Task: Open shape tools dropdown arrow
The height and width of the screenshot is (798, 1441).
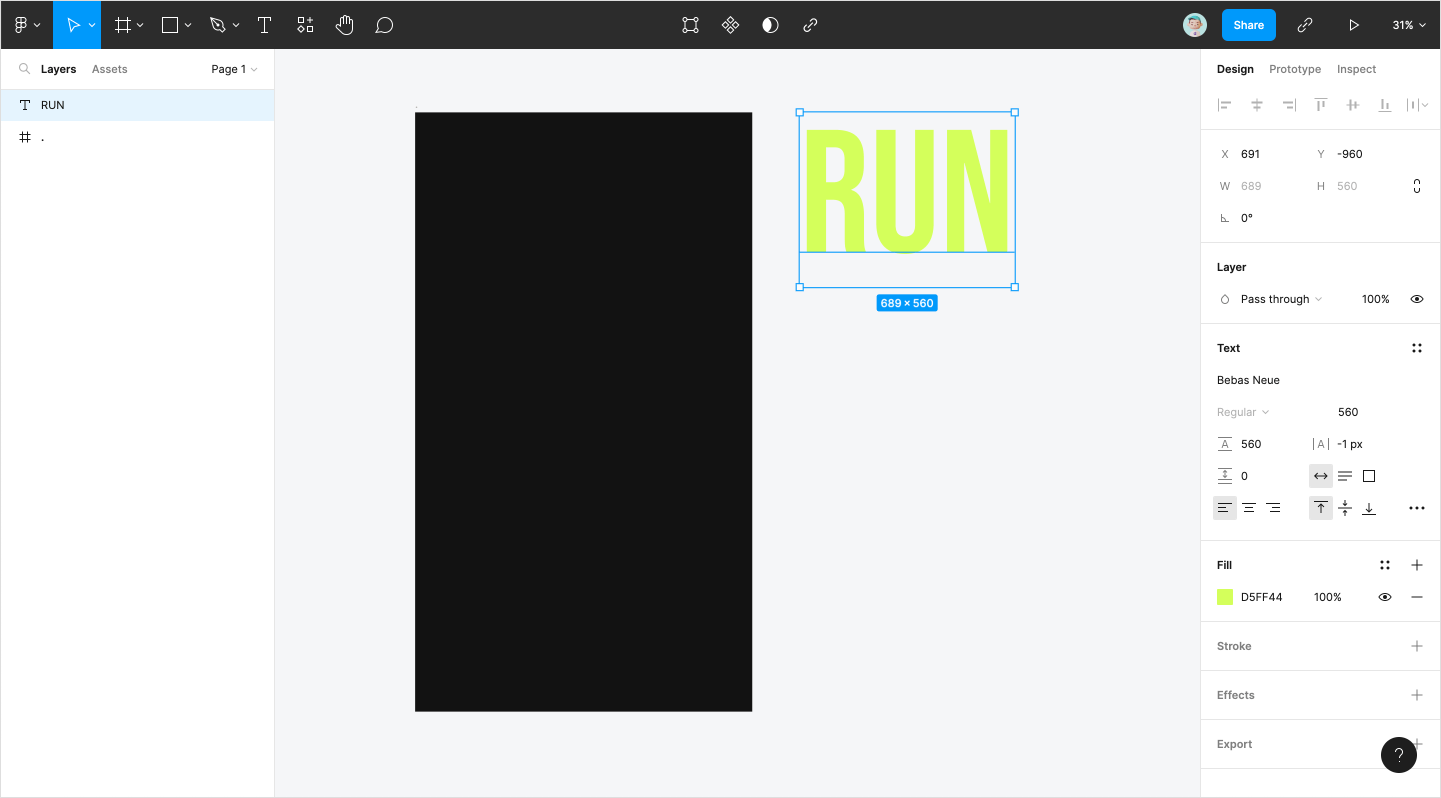Action: pyautogui.click(x=188, y=25)
